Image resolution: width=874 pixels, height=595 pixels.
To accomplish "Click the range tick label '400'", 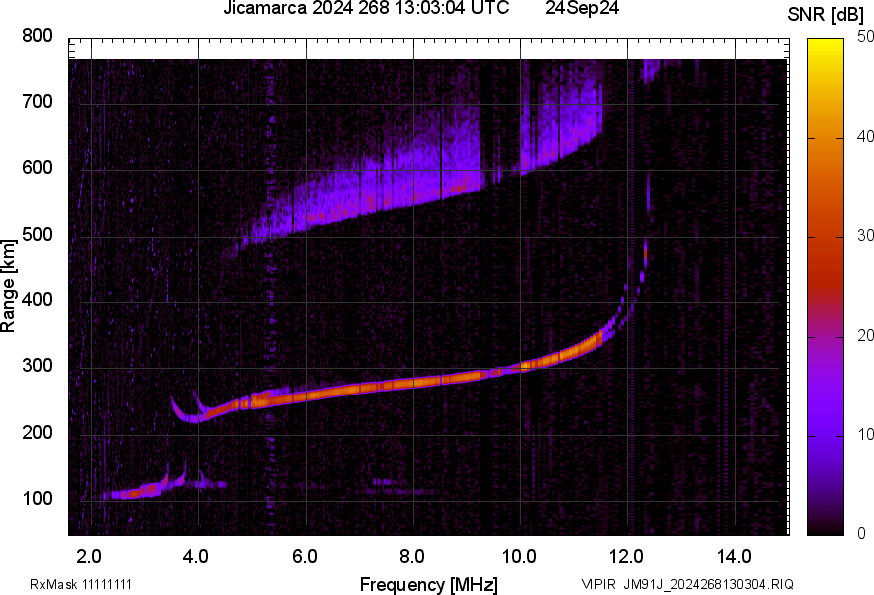I will [37, 300].
